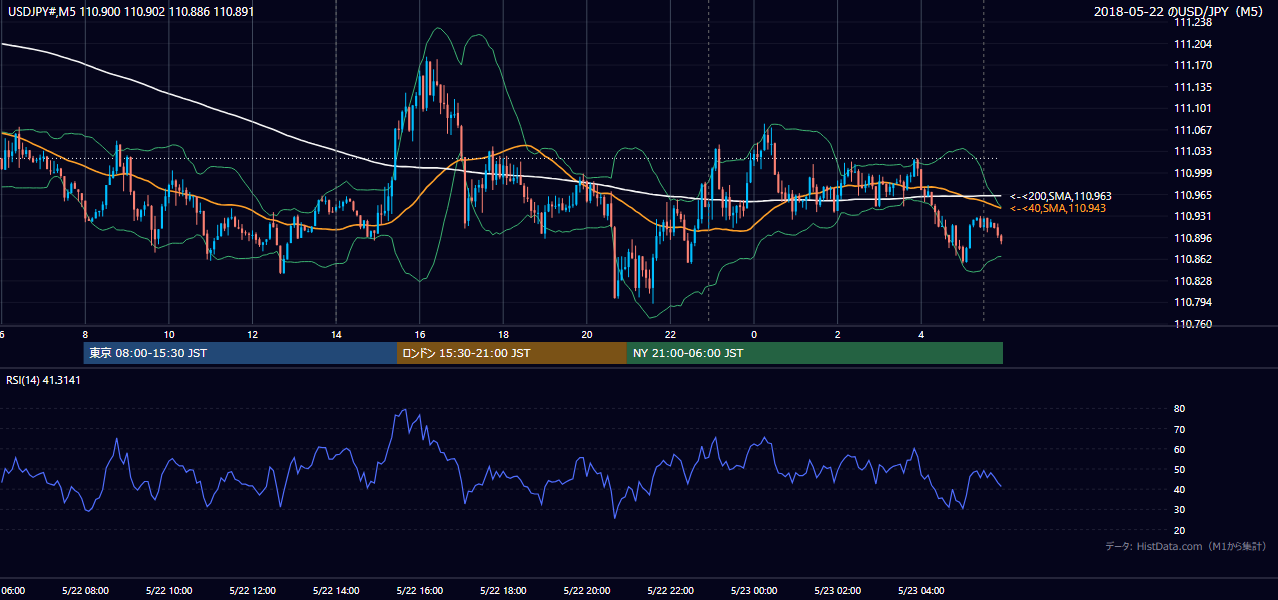This screenshot has width=1278, height=600.
Task: Click the HistData.com data source credit
Action: click(x=1185, y=546)
